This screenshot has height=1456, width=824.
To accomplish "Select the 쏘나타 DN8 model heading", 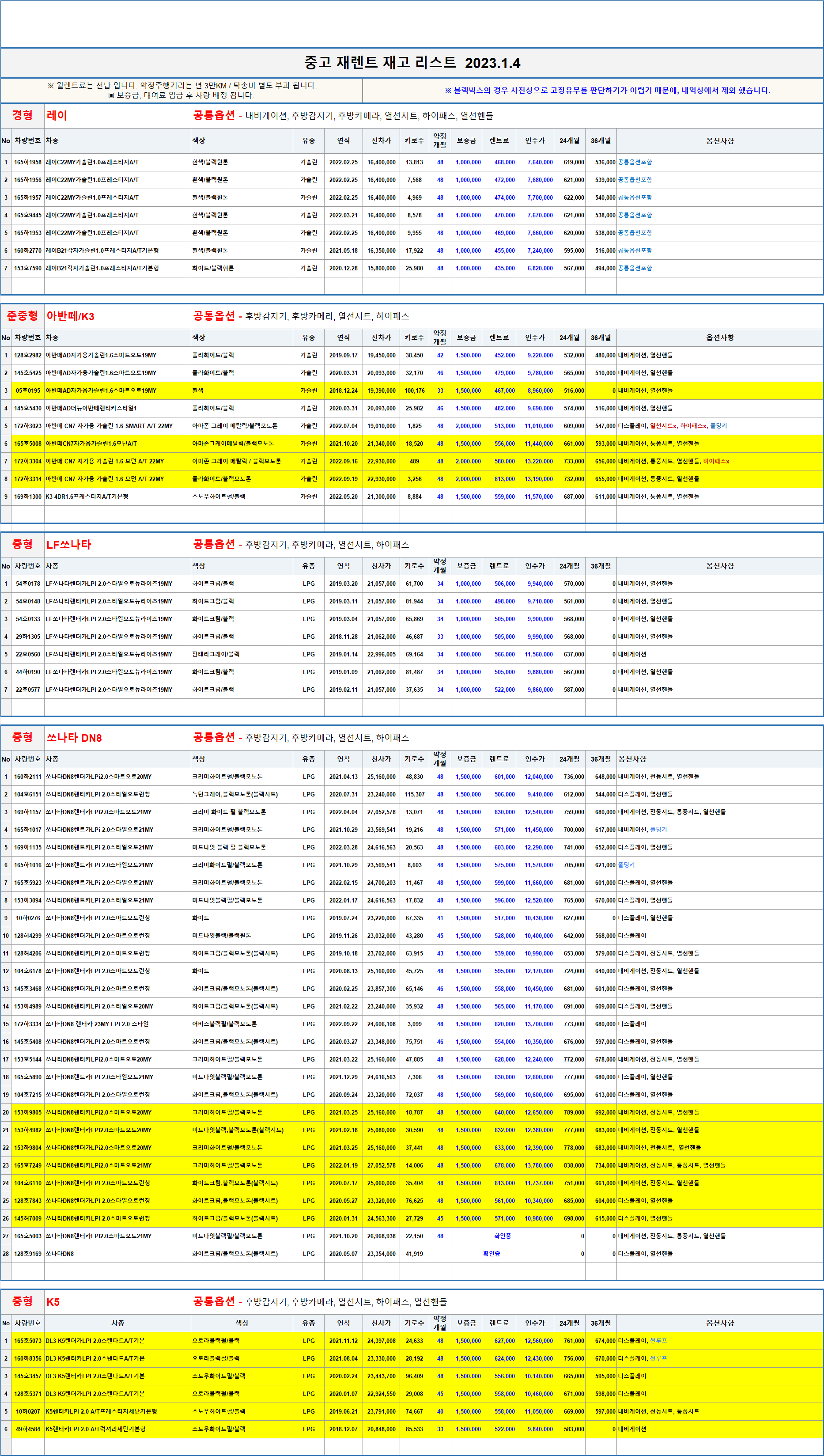I will point(74,738).
